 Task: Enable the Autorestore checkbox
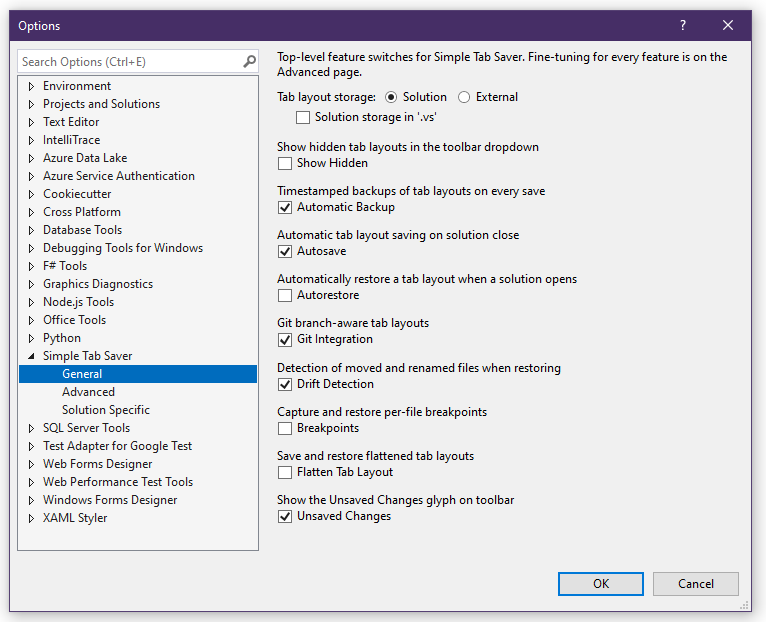(x=285, y=295)
